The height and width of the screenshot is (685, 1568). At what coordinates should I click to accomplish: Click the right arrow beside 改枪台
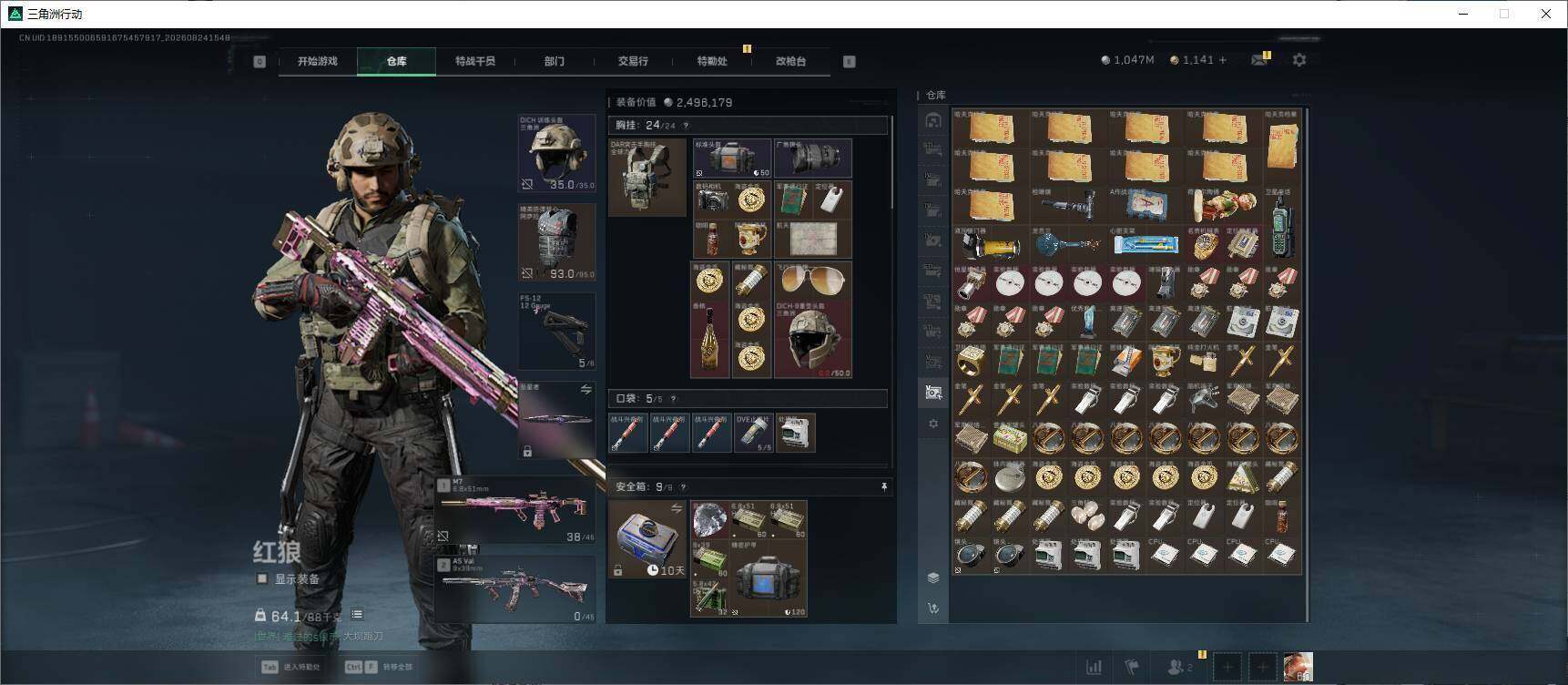849,62
